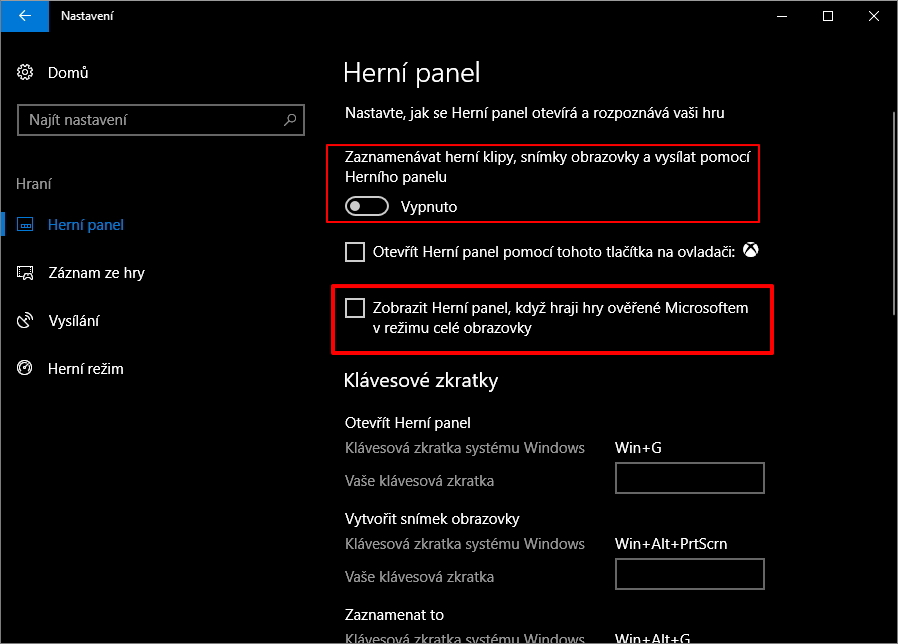This screenshot has height=644, width=898.
Task: Go to Domů settings home
Action: click(x=68, y=72)
